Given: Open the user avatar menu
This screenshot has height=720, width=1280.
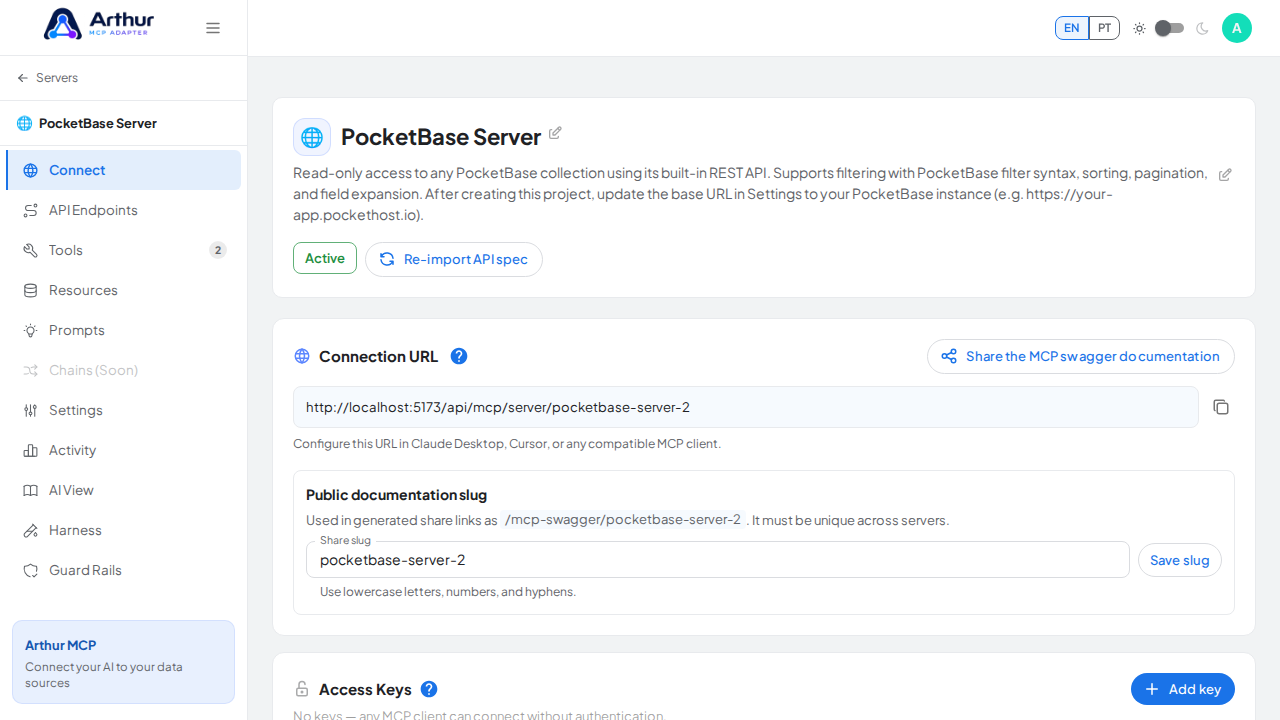Looking at the screenshot, I should pyautogui.click(x=1237, y=28).
